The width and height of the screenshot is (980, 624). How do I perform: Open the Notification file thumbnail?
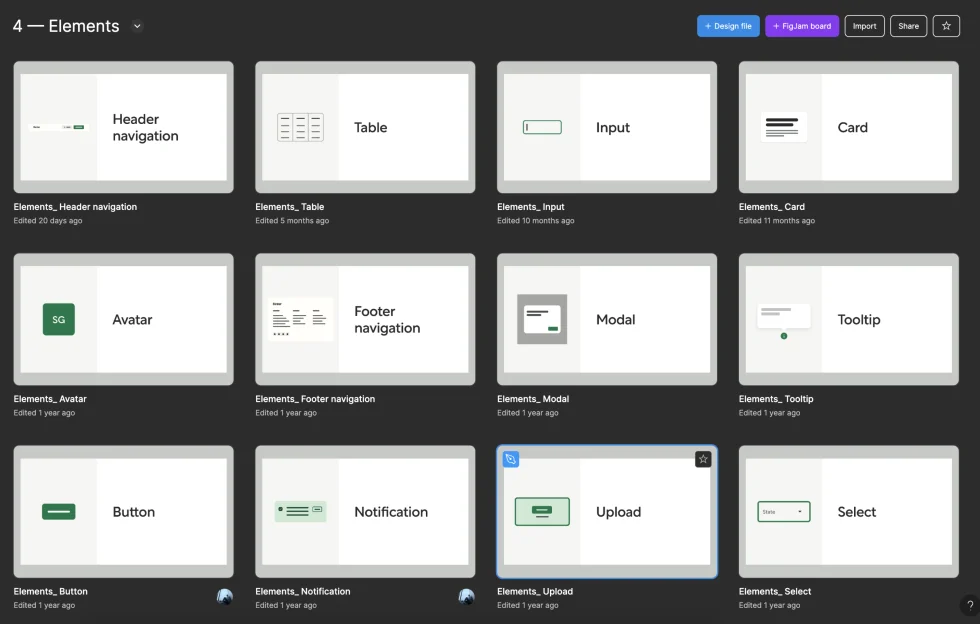(x=365, y=511)
